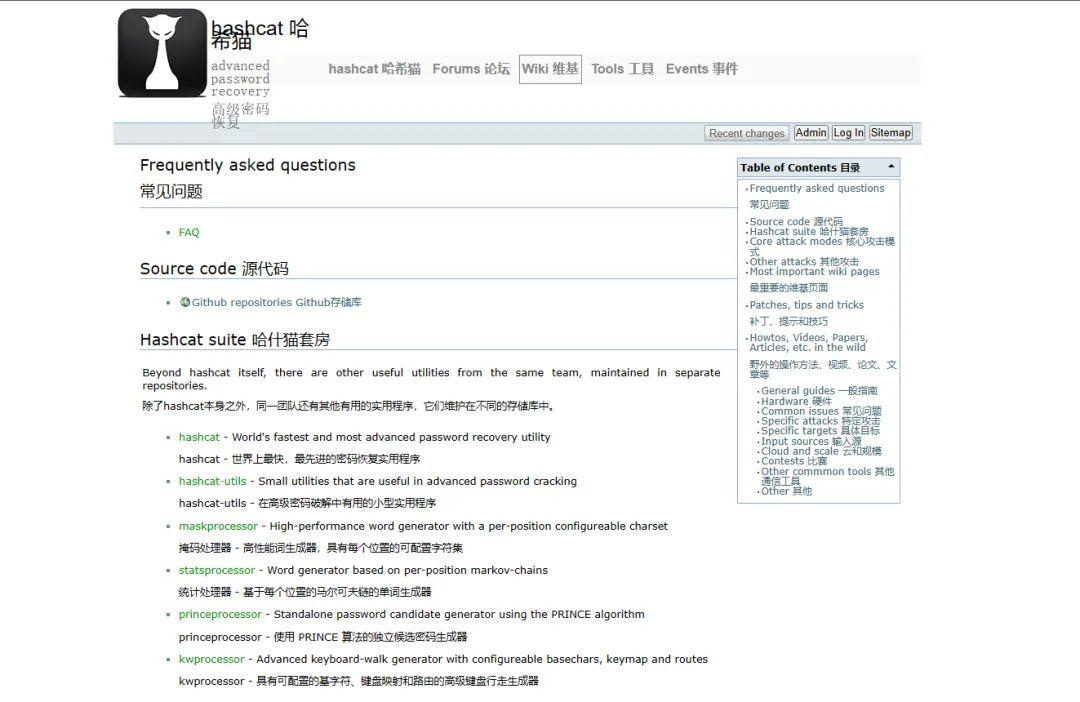Open the statsprocessor link
Image resolution: width=1080 pixels, height=702 pixels.
(216, 570)
